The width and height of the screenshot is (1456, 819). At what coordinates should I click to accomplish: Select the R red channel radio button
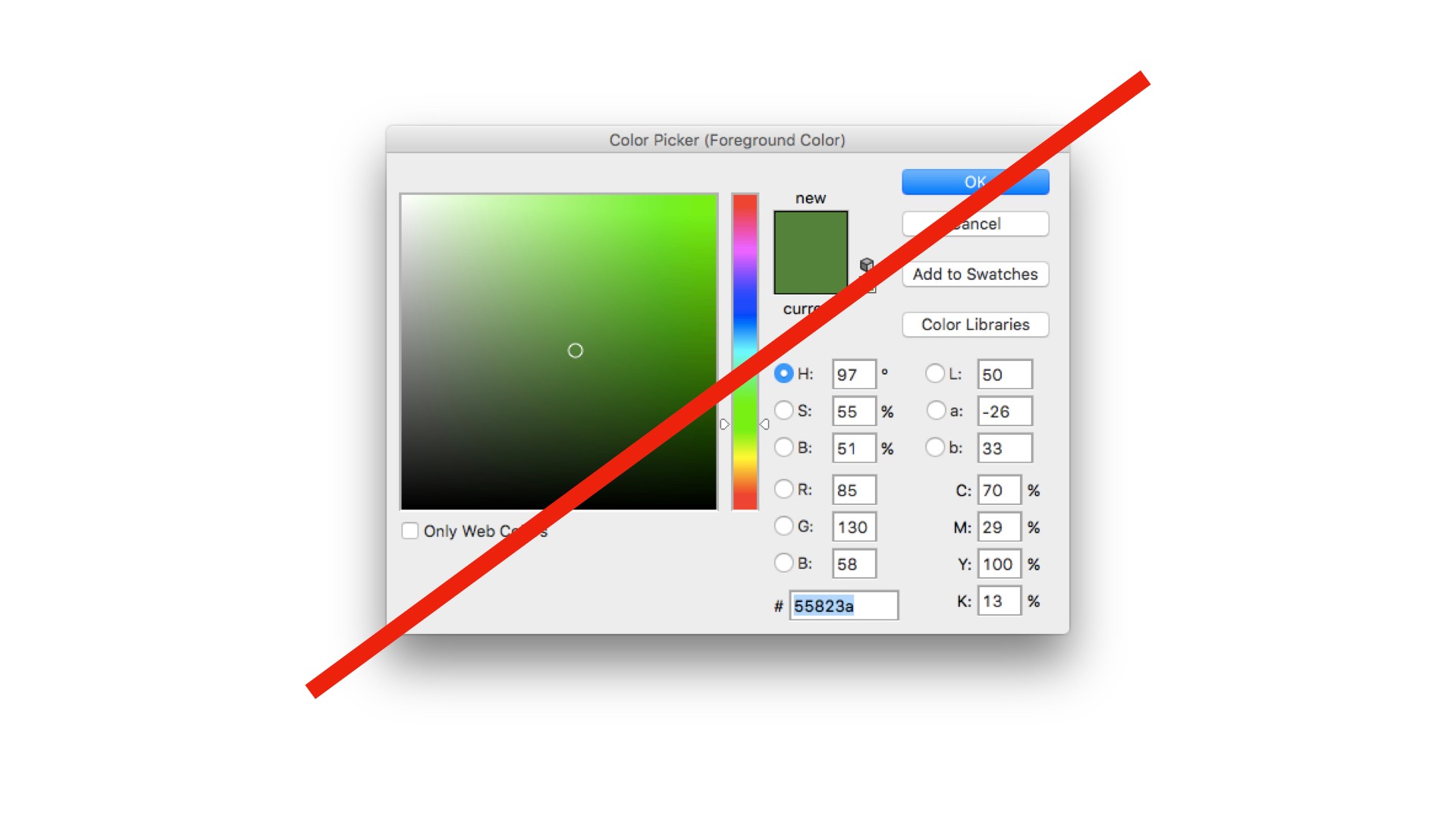782,489
